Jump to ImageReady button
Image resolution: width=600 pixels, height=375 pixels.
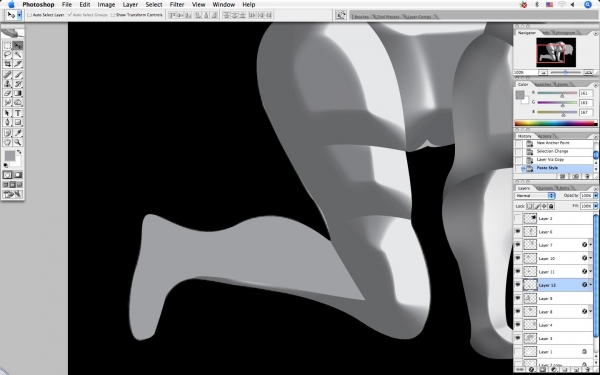coord(12,195)
